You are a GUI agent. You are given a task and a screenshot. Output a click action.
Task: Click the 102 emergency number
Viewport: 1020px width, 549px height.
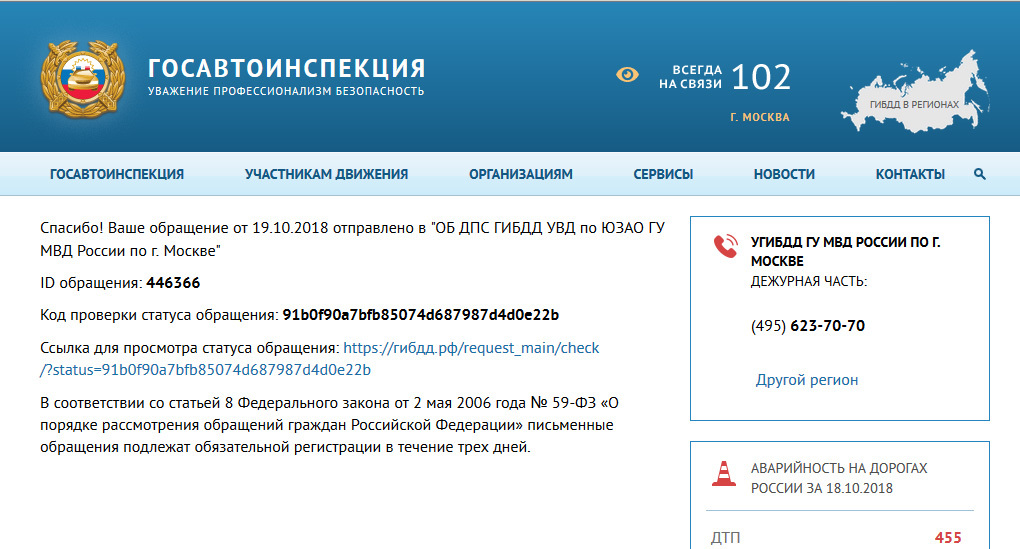761,77
